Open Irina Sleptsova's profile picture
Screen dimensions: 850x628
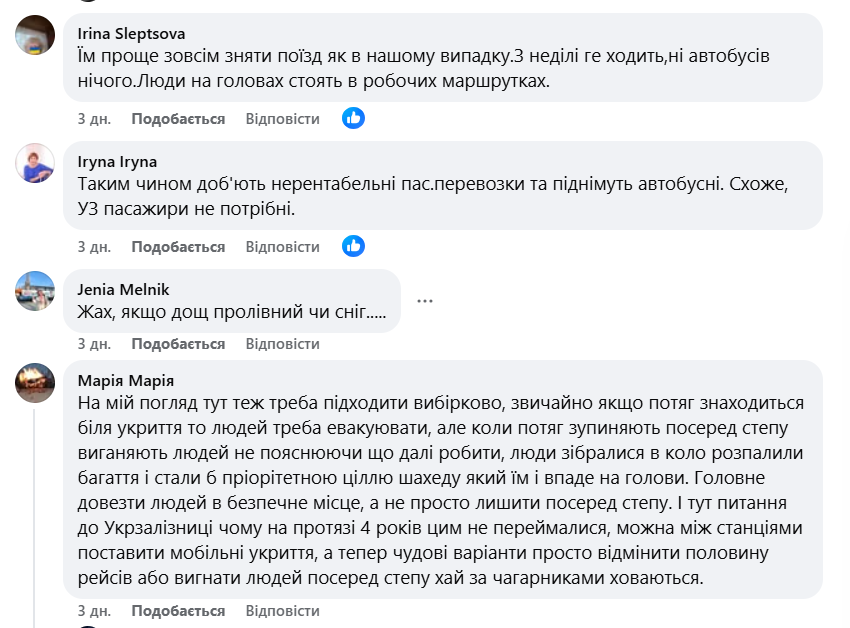click(35, 35)
